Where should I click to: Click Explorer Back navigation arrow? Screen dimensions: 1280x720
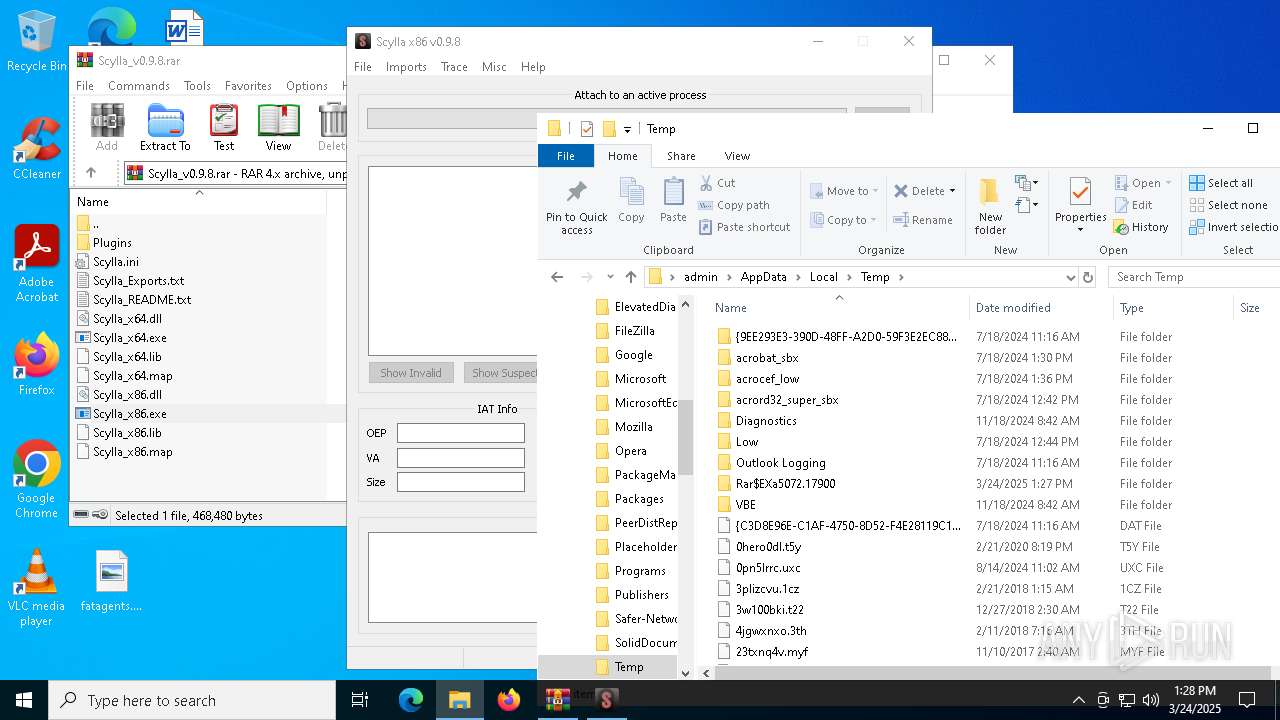click(x=557, y=277)
